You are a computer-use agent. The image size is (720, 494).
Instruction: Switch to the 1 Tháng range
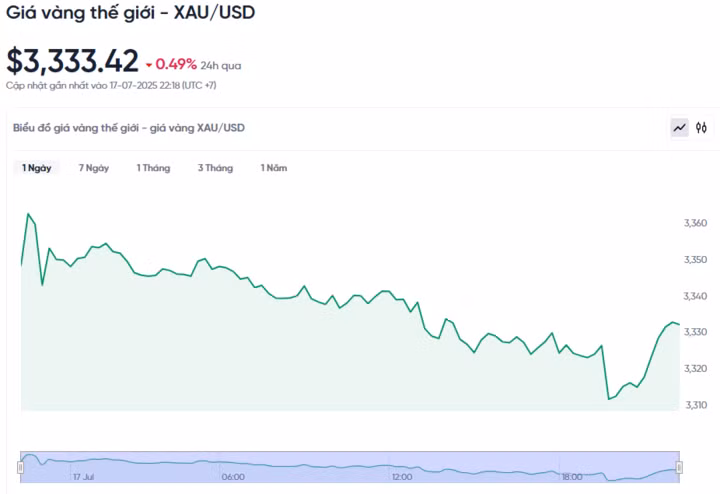point(153,168)
